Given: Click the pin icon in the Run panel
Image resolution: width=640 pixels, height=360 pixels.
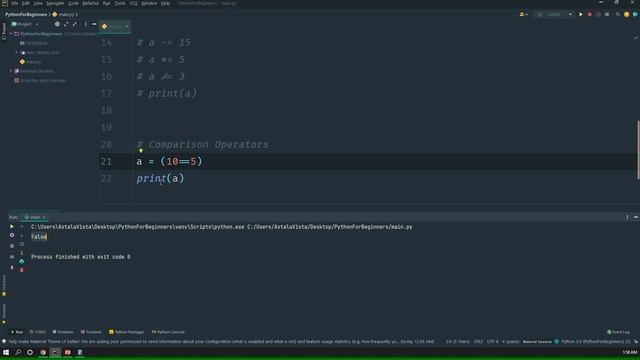Looking at the screenshot, I should pos(12,268).
